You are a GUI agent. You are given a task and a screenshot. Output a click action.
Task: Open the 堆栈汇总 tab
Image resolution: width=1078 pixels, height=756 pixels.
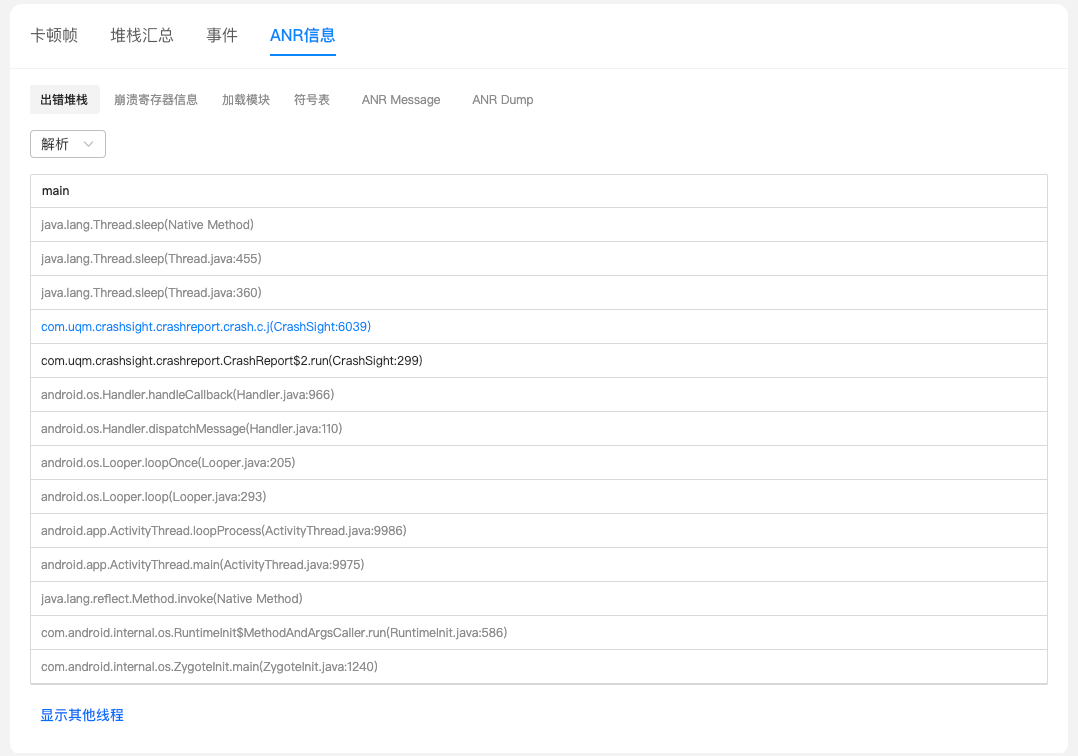point(142,35)
